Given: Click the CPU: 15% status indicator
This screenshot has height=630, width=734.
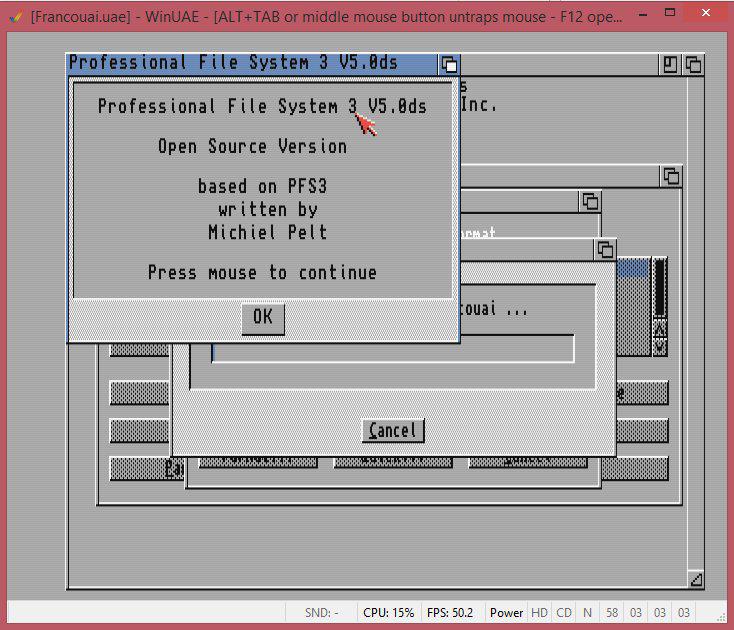Looking at the screenshot, I should [389, 613].
